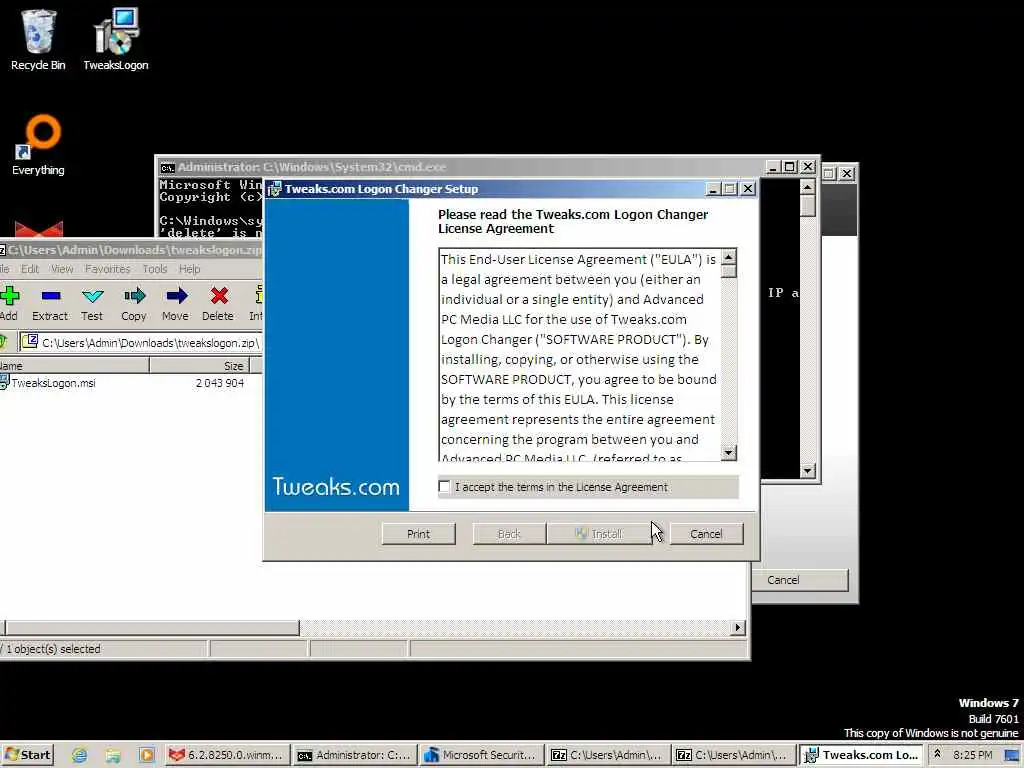1024x768 pixels.
Task: Click Cancel in the background dialog
Action: [799, 580]
